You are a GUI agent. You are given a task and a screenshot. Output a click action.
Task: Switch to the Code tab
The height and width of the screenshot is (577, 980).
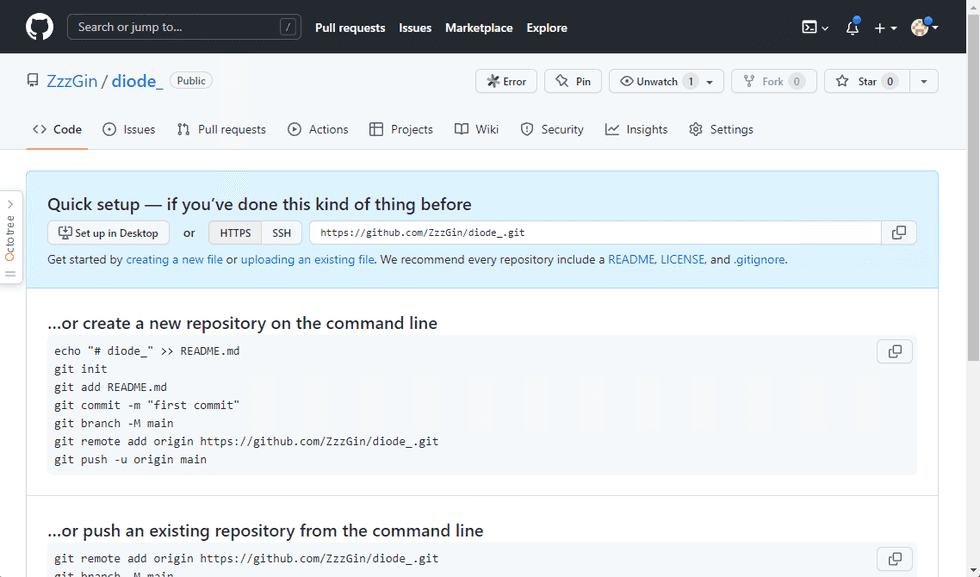click(x=57, y=129)
